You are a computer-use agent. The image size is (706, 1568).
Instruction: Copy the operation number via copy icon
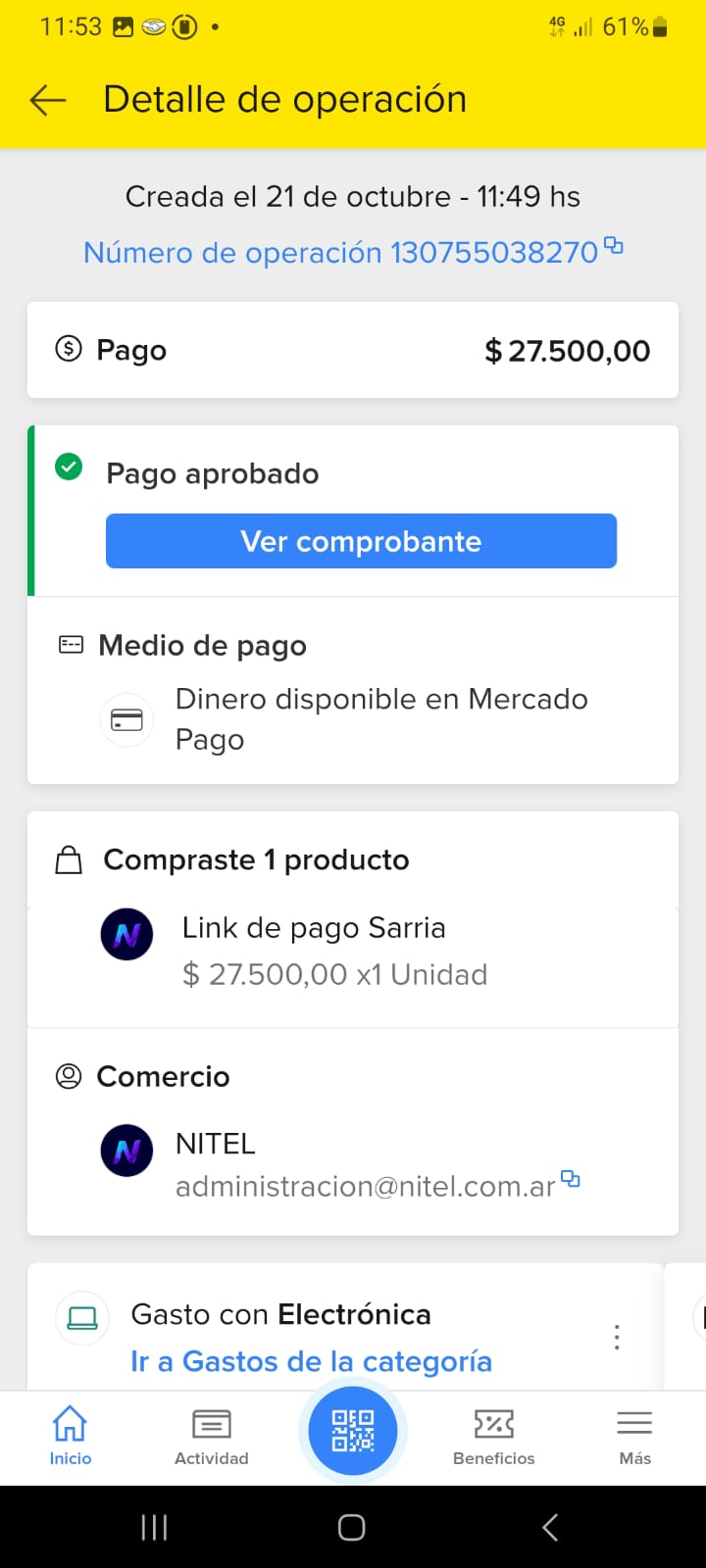coord(614,246)
